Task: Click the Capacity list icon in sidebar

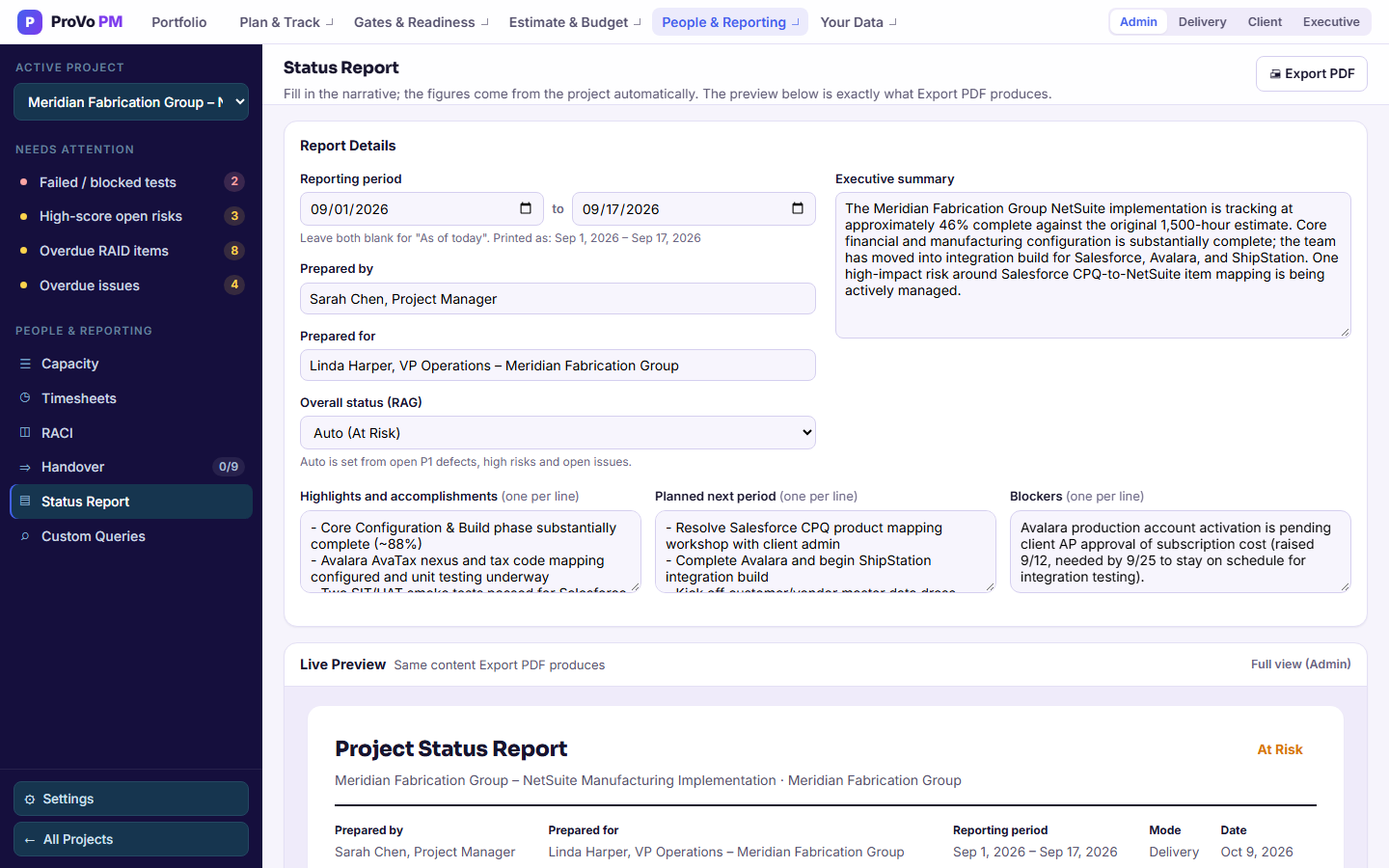Action: pyautogui.click(x=25, y=364)
